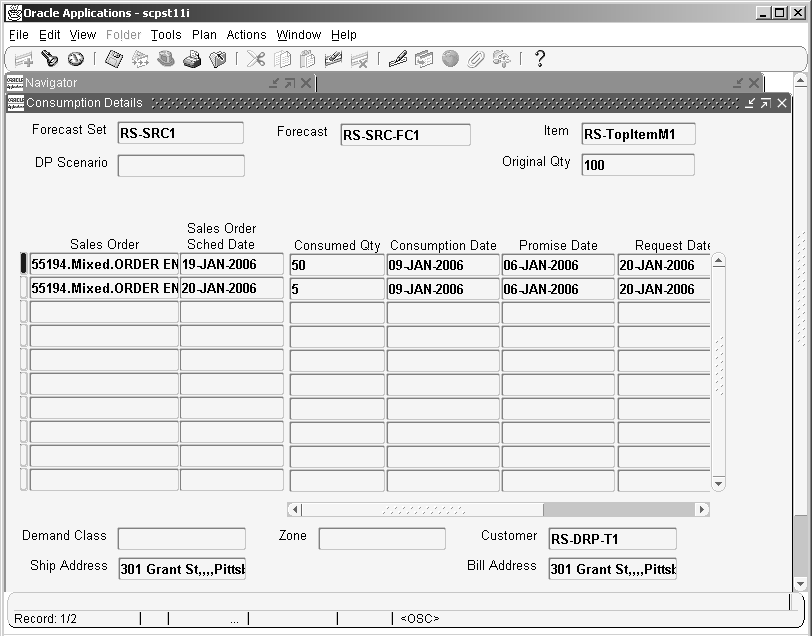Click horizontal scrollbar left arrow under table
Viewport: 812px width, 636px height.
coord(295,510)
